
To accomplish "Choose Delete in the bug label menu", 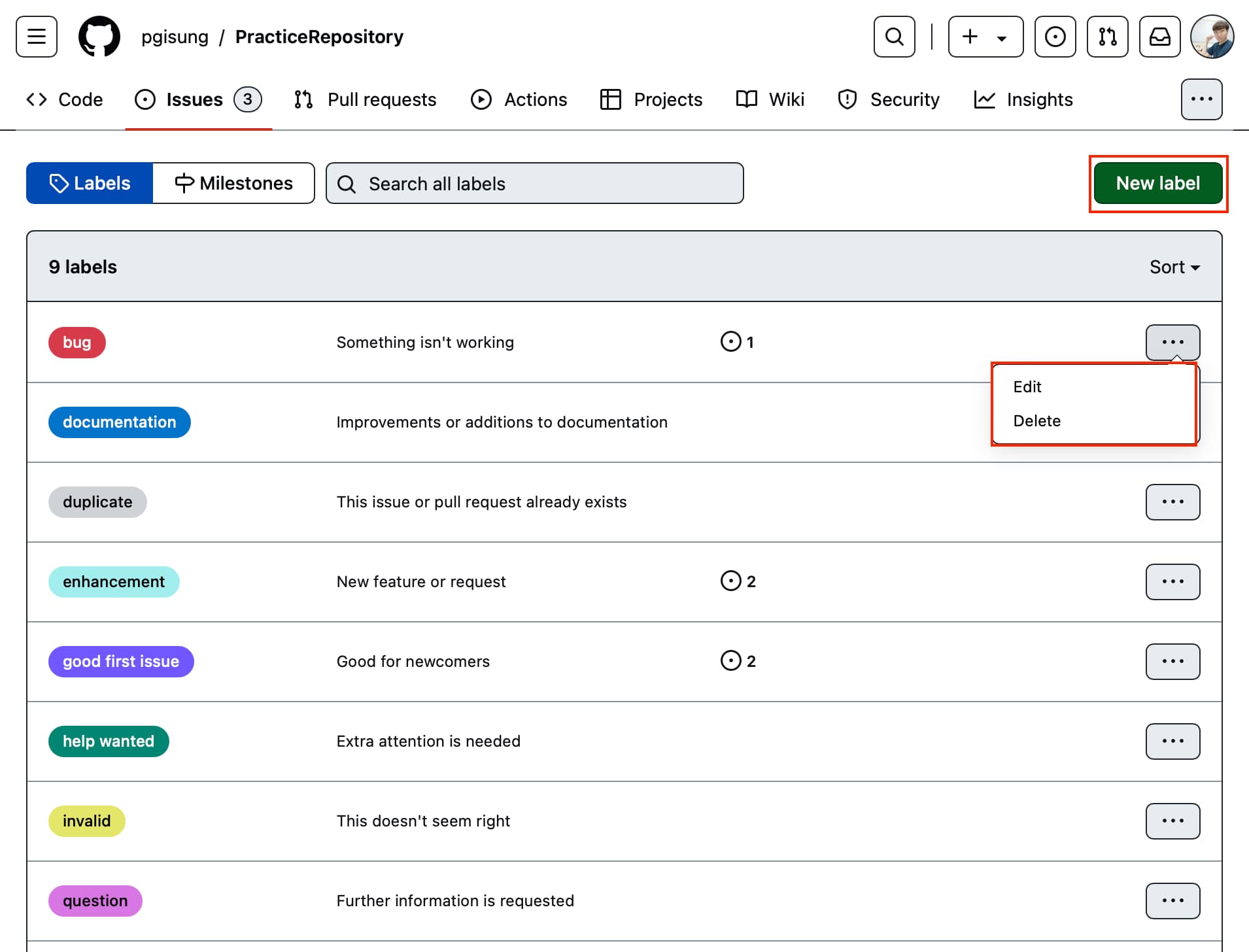I will pyautogui.click(x=1094, y=420).
